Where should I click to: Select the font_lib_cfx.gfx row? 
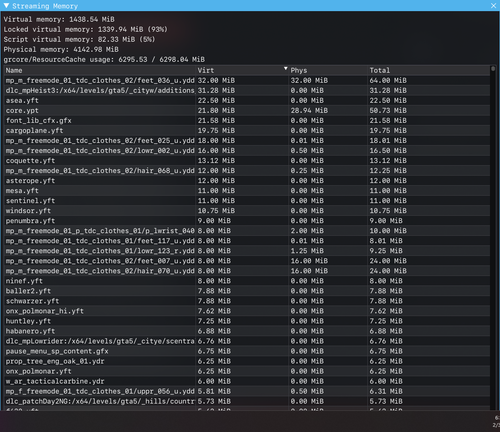(247, 120)
